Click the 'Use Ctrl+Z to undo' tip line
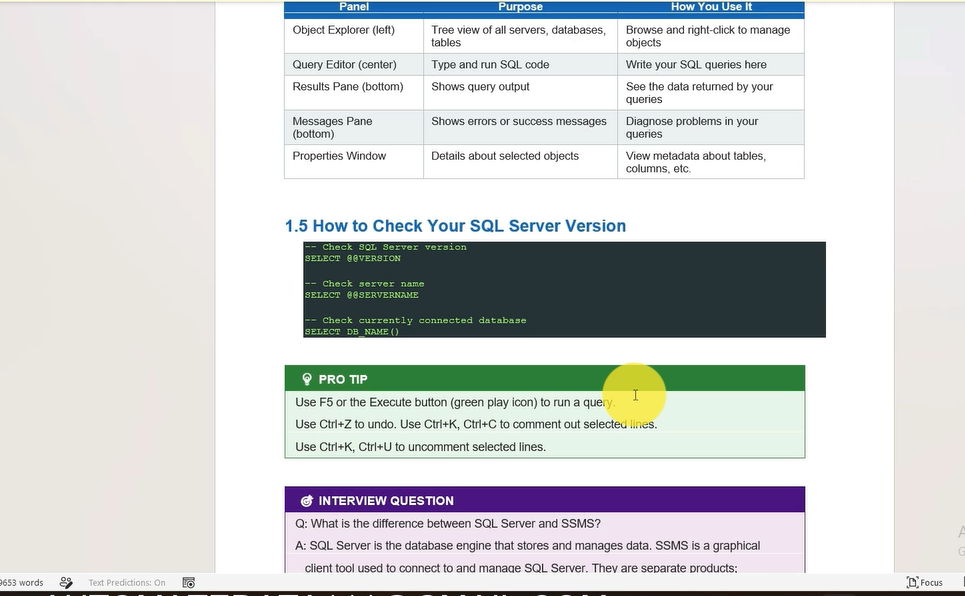The image size is (965, 596). coord(476,425)
